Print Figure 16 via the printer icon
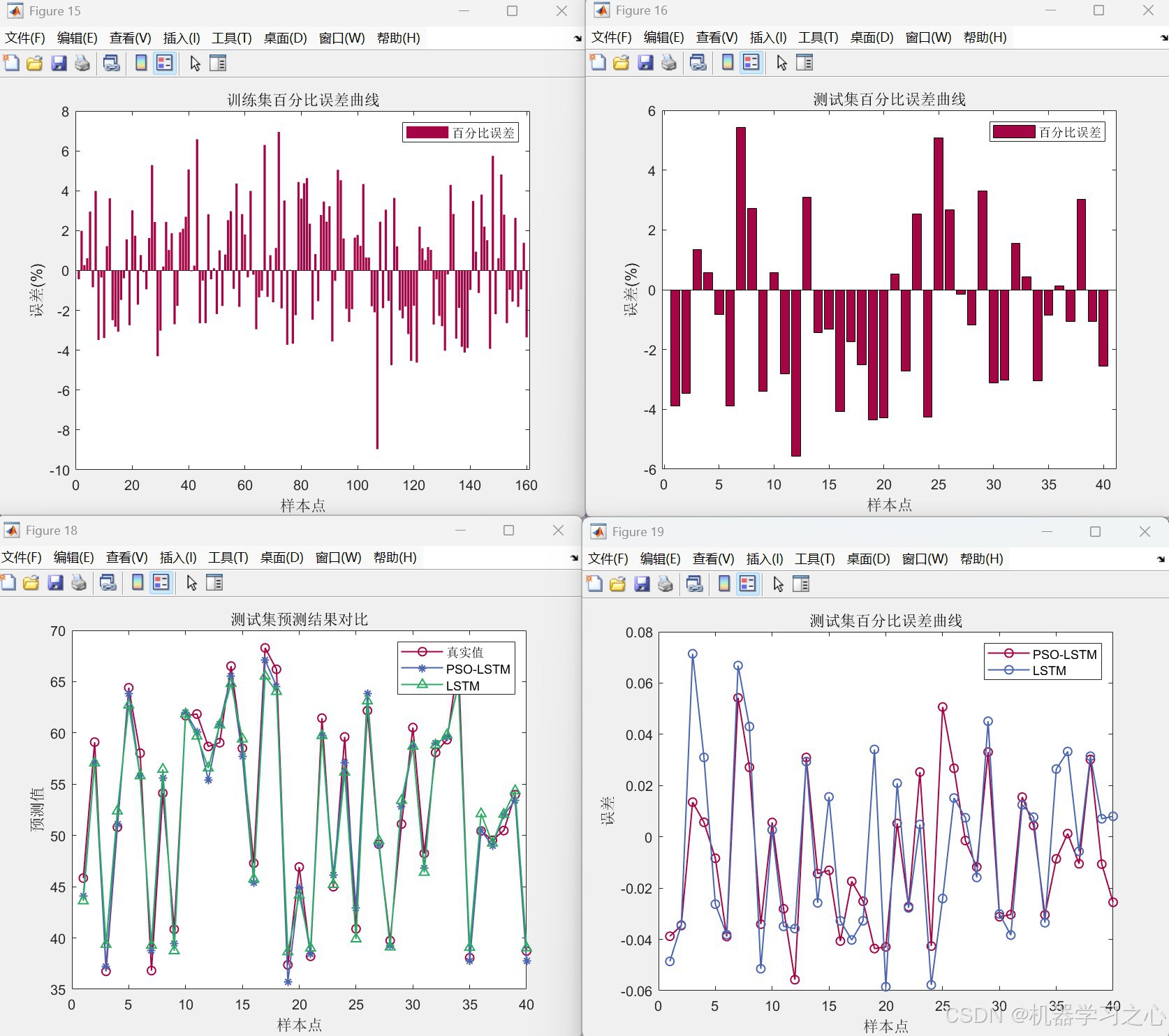1169x1036 pixels. click(669, 63)
